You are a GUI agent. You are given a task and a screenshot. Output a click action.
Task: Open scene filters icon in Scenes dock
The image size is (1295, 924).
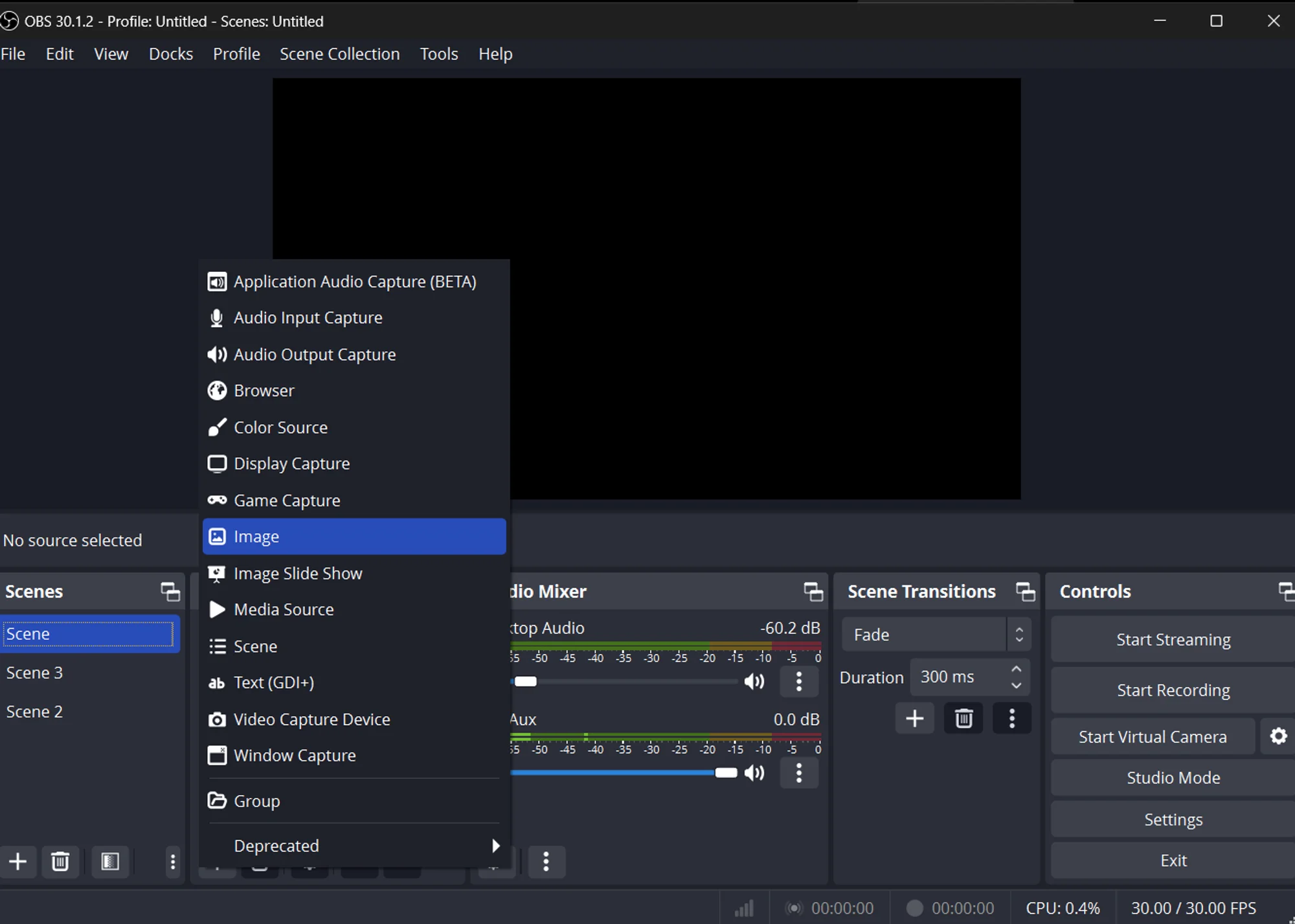(x=110, y=861)
